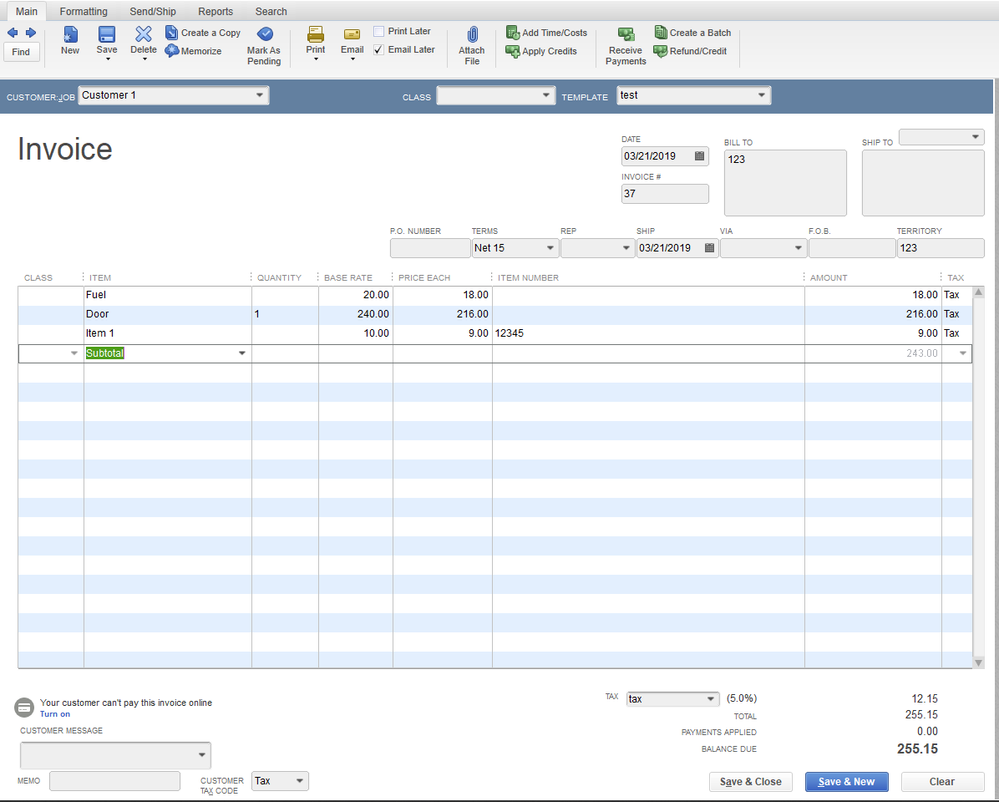Click the Delete invoice icon
The height and width of the screenshot is (802, 999).
[x=143, y=36]
